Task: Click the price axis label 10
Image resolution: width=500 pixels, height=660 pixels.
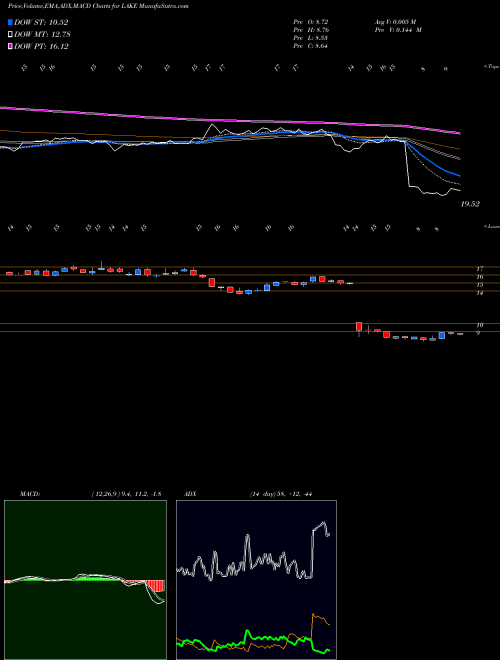Action: [x=479, y=325]
